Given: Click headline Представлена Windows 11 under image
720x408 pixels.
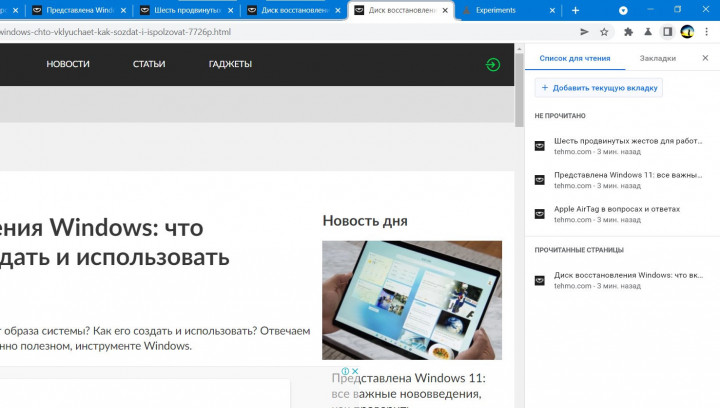Looking at the screenshot, I should tap(409, 392).
